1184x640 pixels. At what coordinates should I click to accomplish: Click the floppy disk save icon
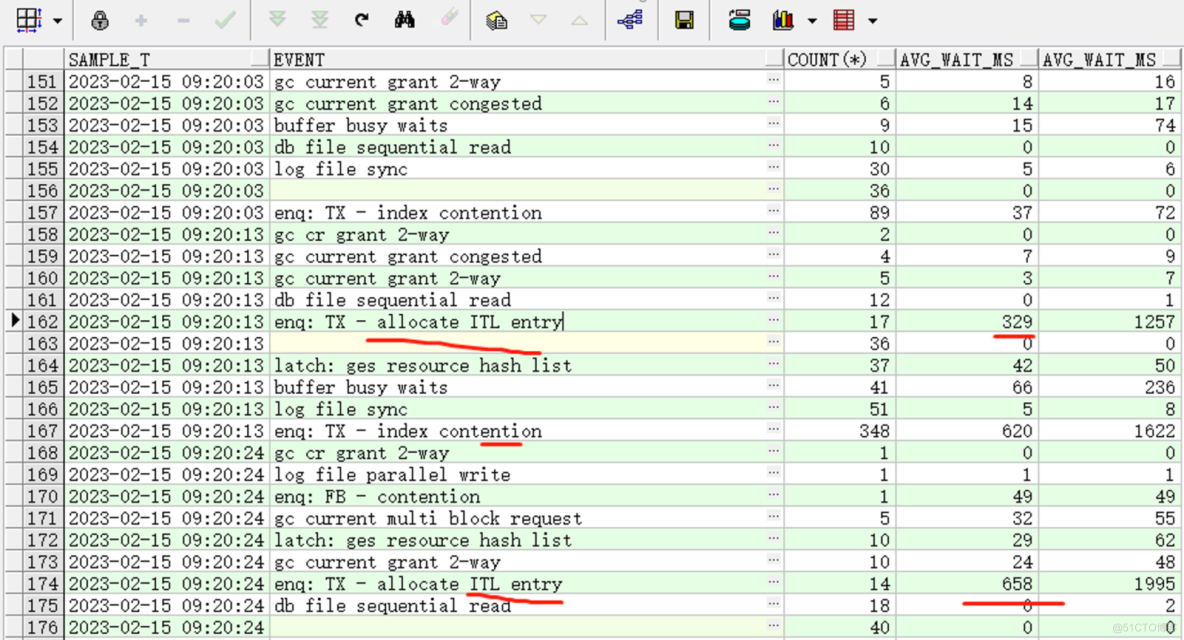click(x=685, y=20)
